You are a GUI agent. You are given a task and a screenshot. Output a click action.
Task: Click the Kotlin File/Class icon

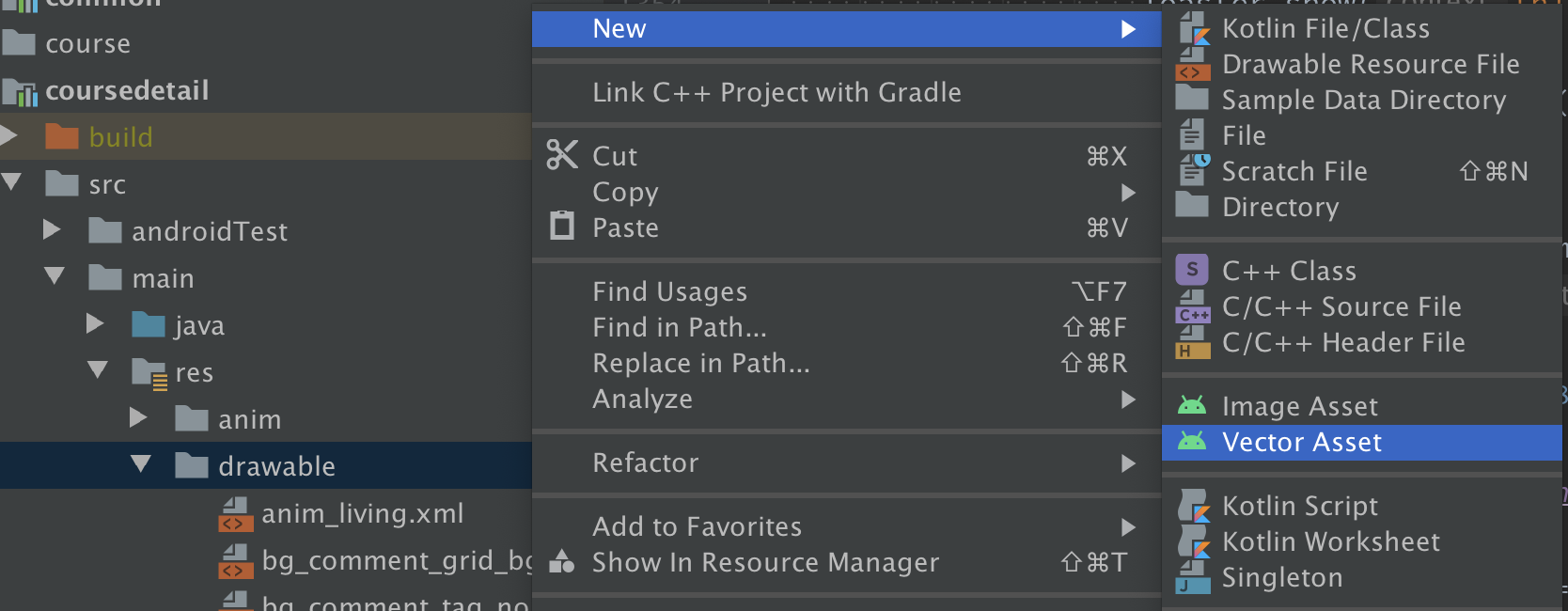[1194, 29]
